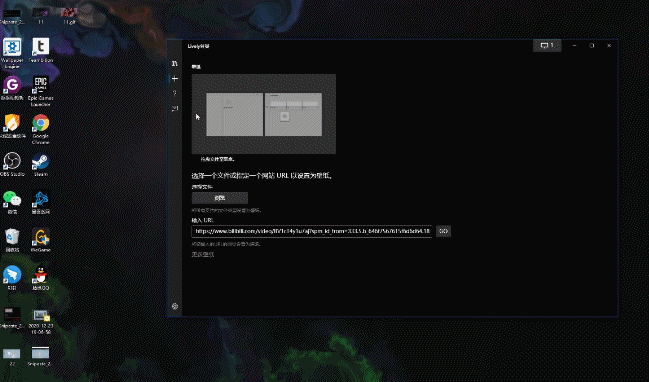Select the Steam desktop shortcut

[41, 164]
